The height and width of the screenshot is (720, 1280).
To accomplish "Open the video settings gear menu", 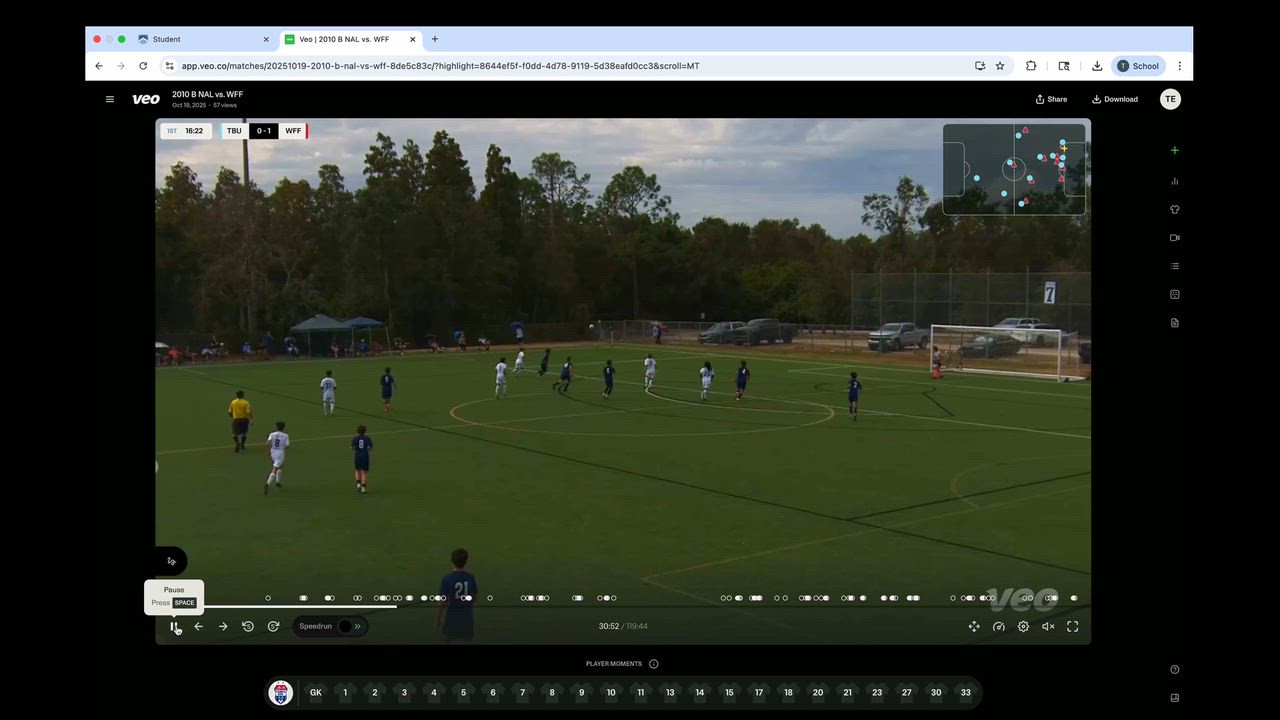I will click(1023, 627).
